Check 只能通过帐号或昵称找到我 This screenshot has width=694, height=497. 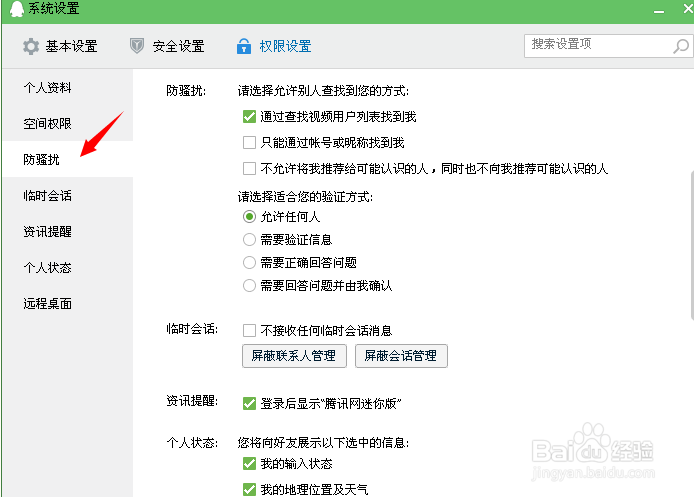(x=249, y=143)
